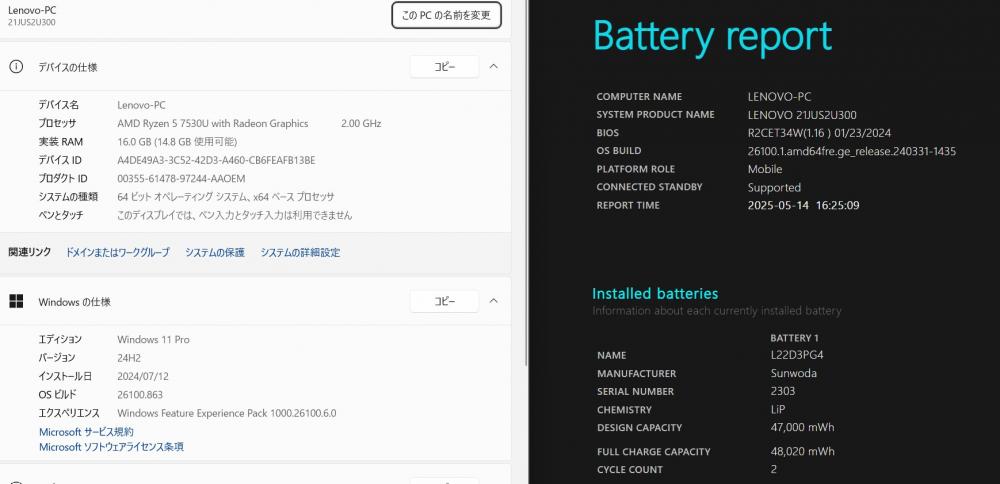Copy device specifications with コピー button
This screenshot has height=484, width=1000.
pyautogui.click(x=445, y=67)
